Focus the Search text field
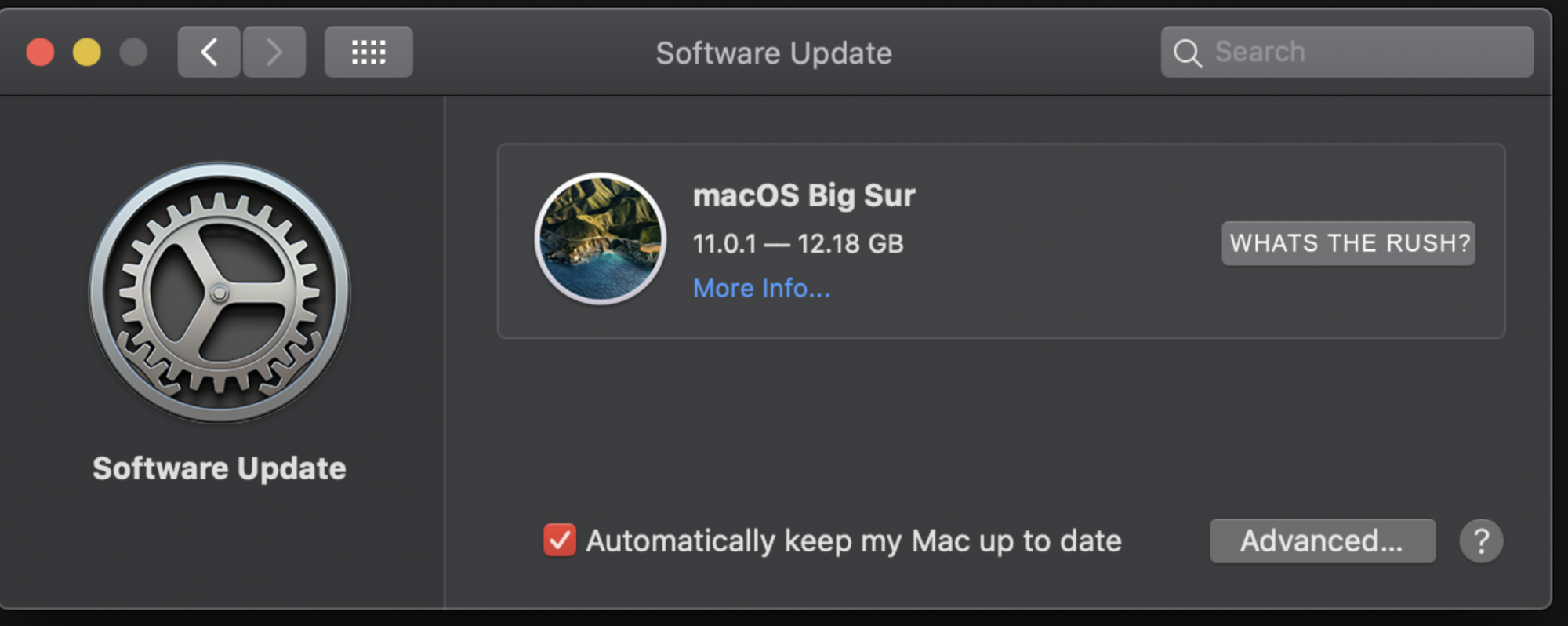This screenshot has width=1568, height=626. coord(1347,53)
